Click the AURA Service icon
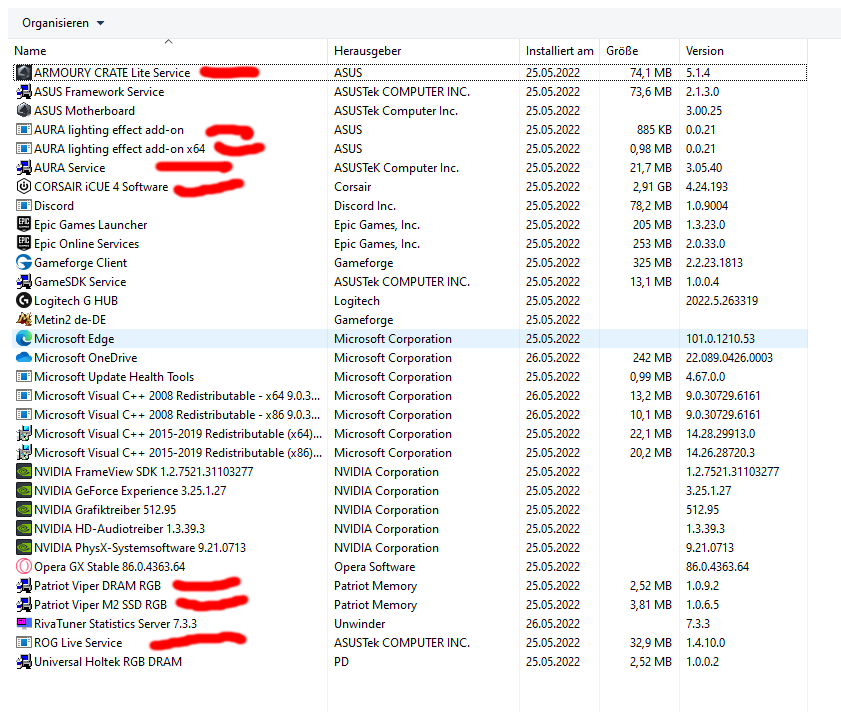 pos(24,167)
